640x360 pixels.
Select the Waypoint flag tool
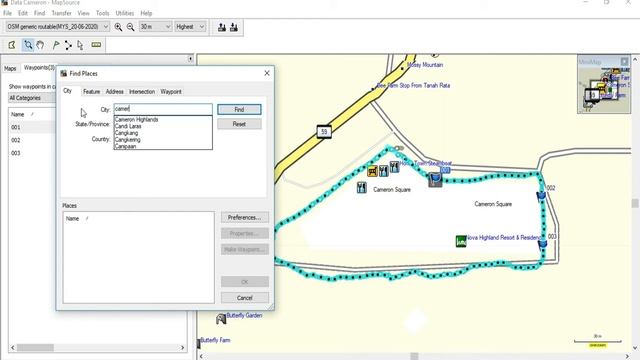56,45
